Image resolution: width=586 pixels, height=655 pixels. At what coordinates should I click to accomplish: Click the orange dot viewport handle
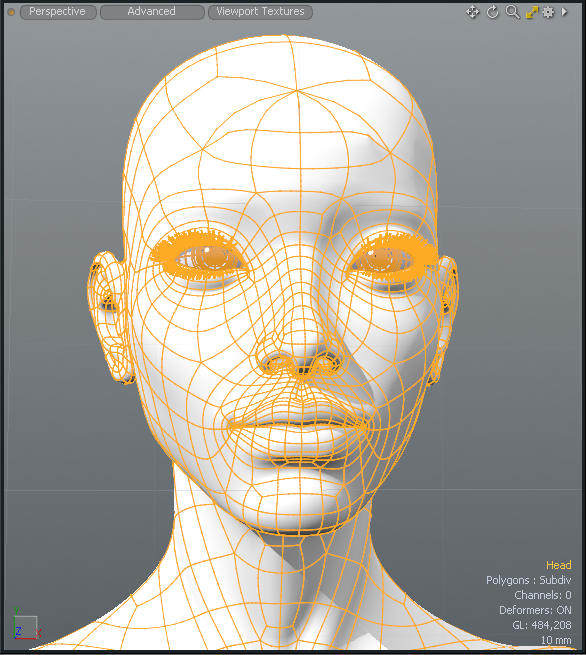(x=11, y=12)
